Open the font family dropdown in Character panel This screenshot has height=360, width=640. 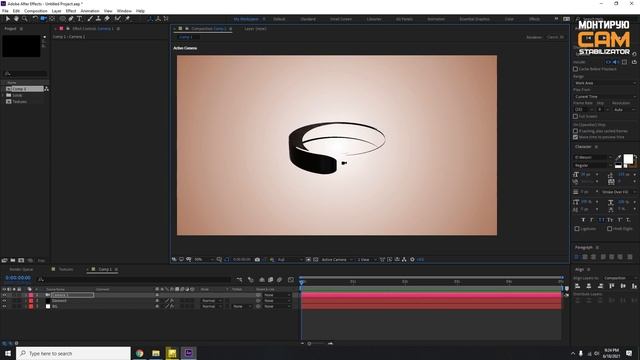(x=593, y=157)
